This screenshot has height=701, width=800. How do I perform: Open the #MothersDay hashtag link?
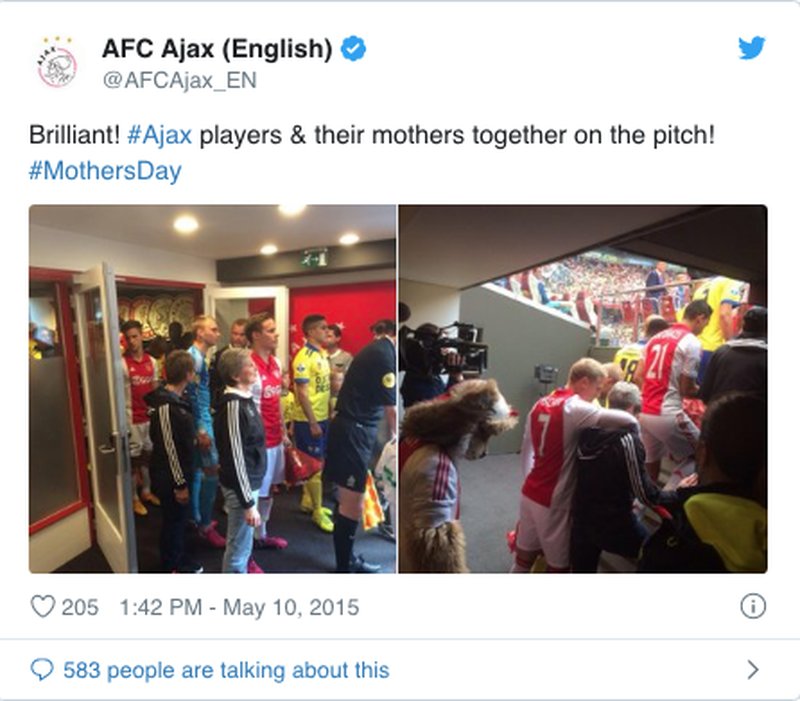[x=105, y=171]
